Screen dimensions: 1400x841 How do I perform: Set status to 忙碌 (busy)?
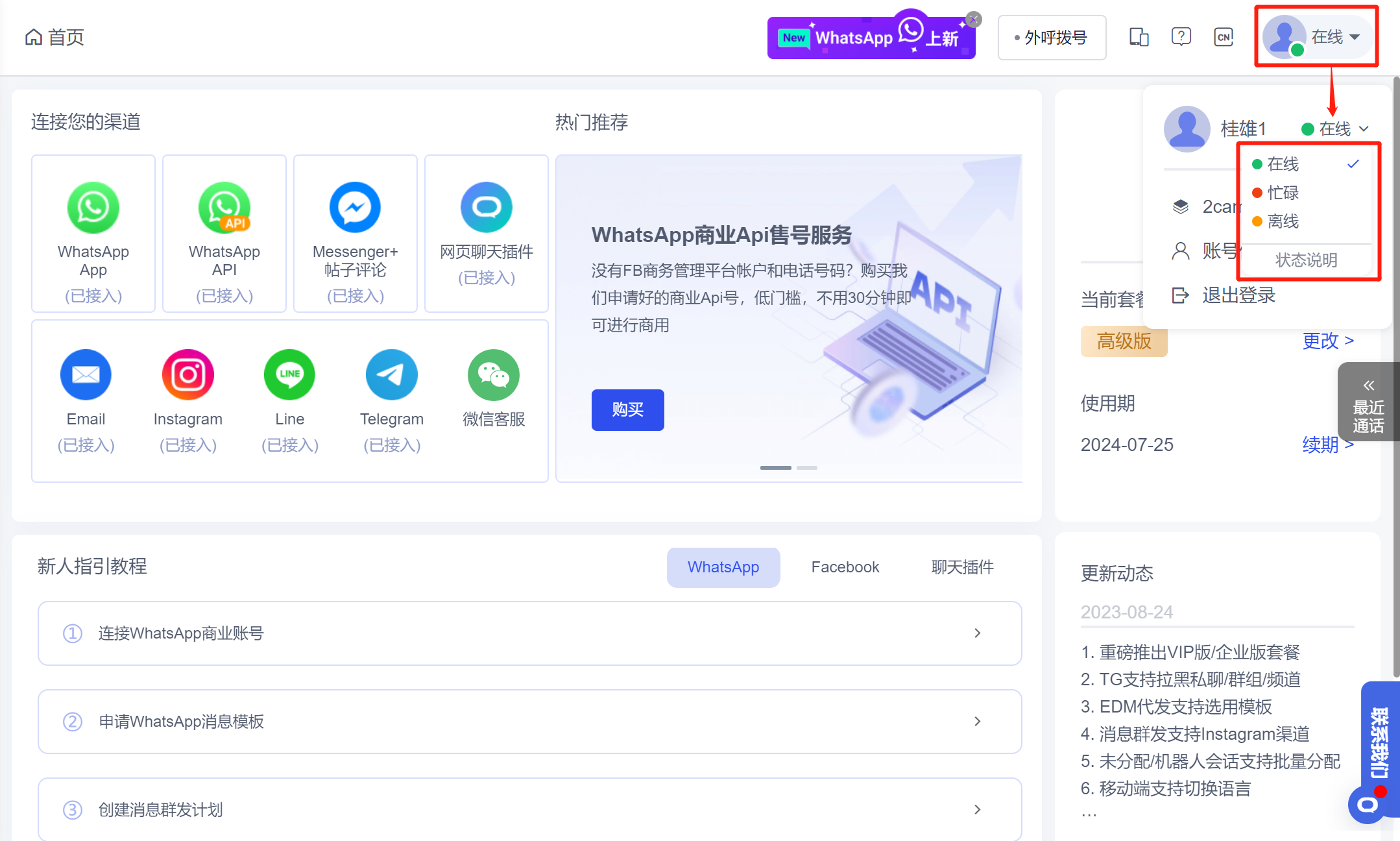tap(1283, 193)
